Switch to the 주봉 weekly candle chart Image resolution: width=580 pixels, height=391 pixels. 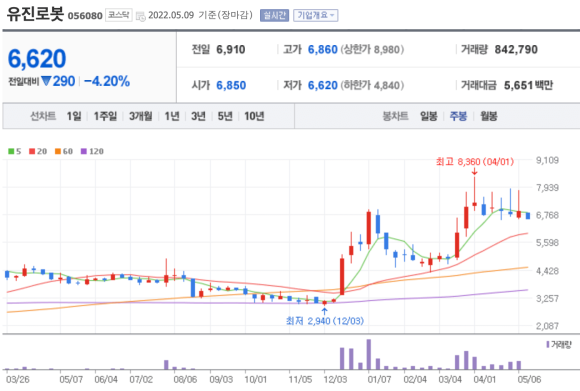click(458, 116)
